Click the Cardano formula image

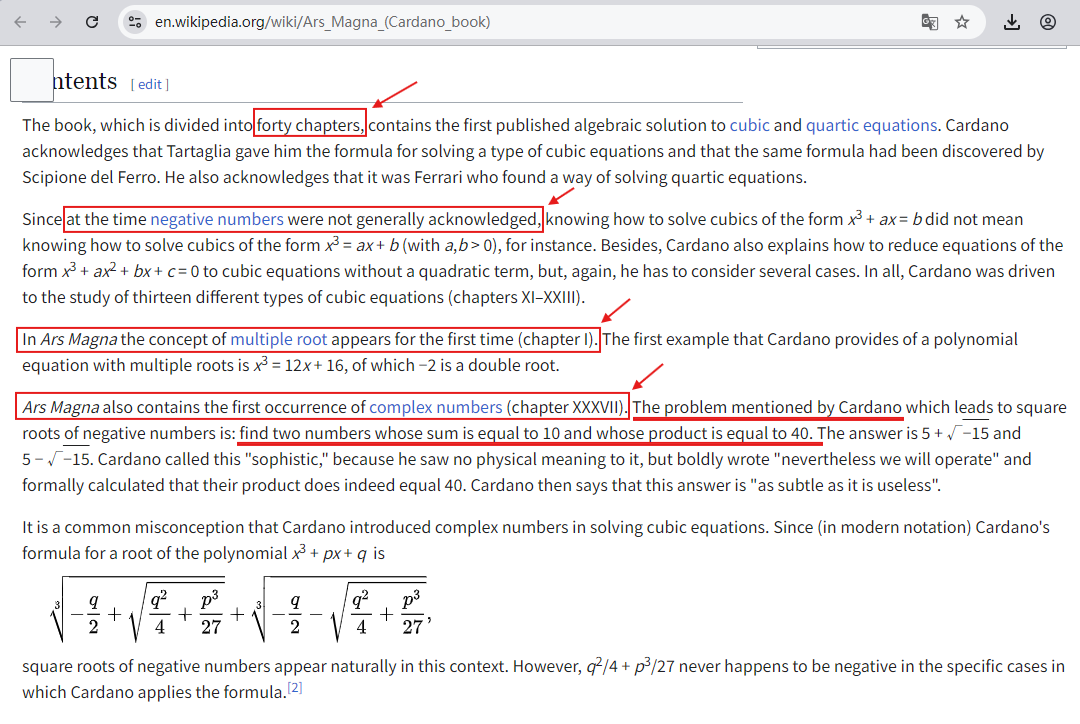(241, 609)
